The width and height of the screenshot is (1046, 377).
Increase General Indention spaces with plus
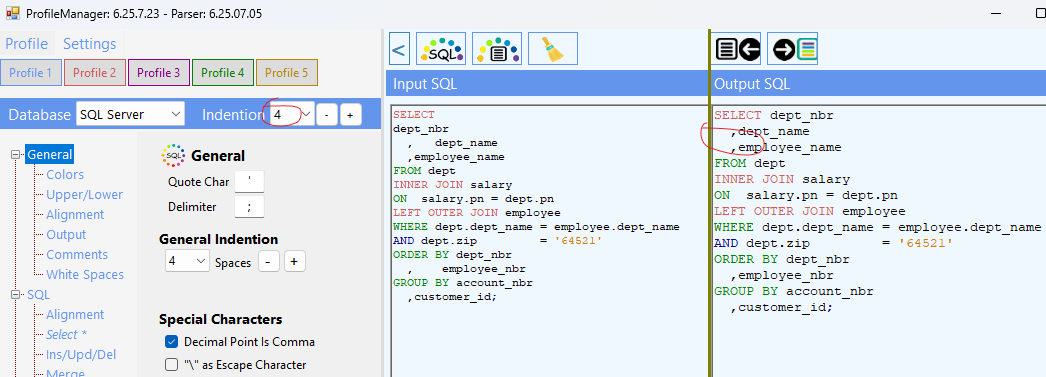pyautogui.click(x=294, y=262)
